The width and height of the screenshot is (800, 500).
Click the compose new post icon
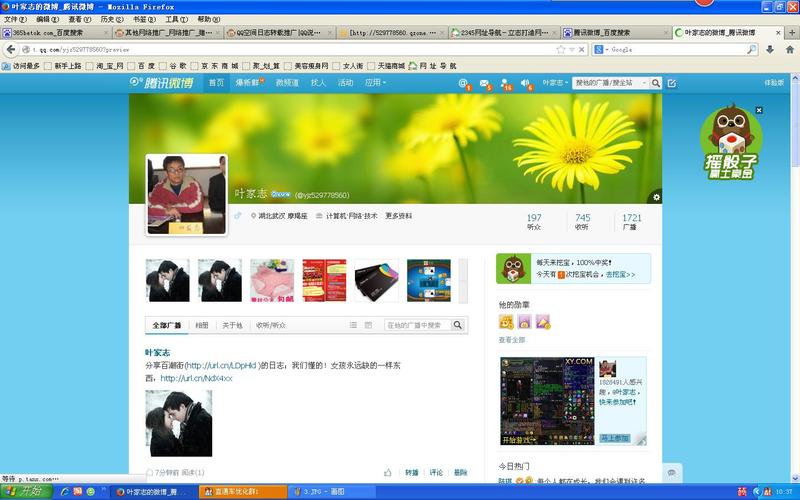672,83
